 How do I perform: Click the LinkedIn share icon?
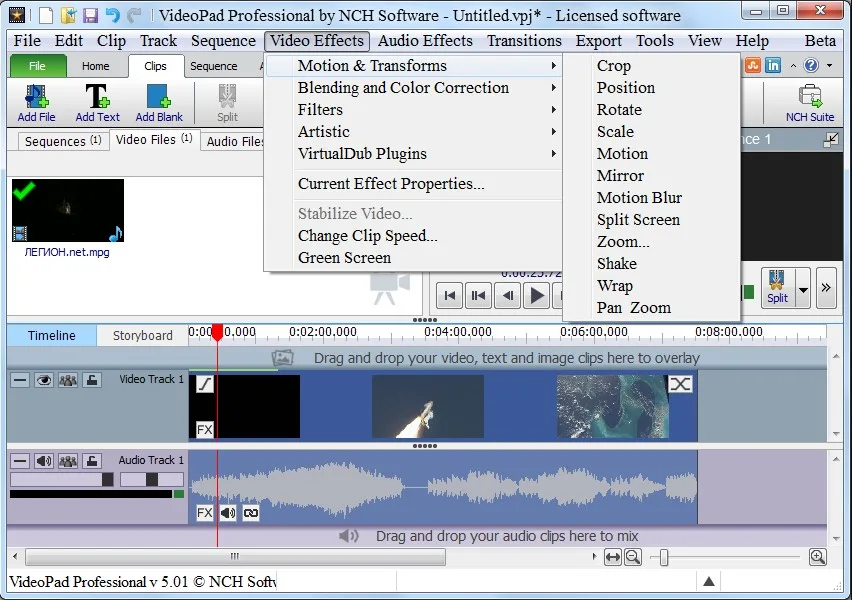773,65
